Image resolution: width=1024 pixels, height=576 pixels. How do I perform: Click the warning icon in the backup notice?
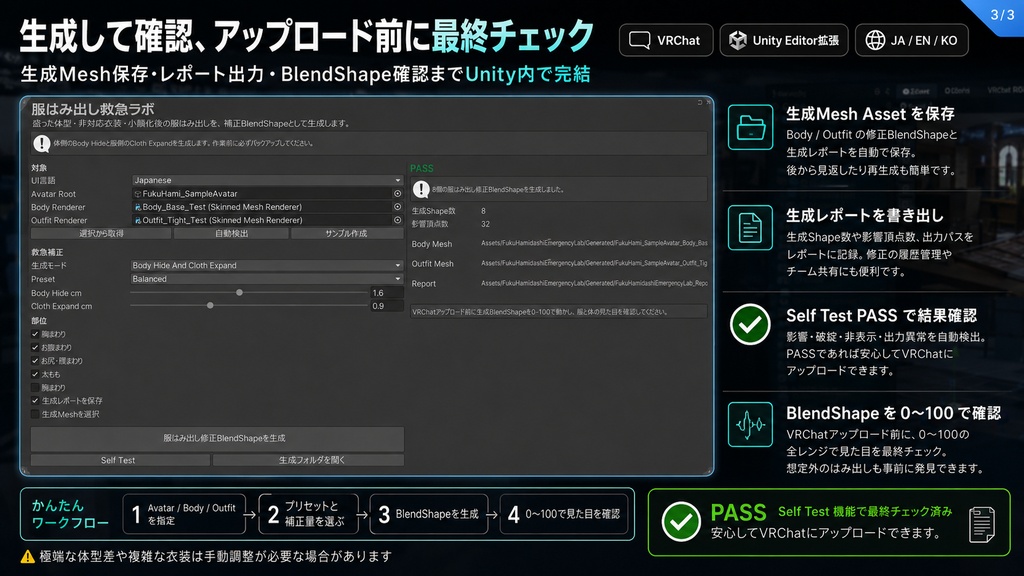coord(42,144)
